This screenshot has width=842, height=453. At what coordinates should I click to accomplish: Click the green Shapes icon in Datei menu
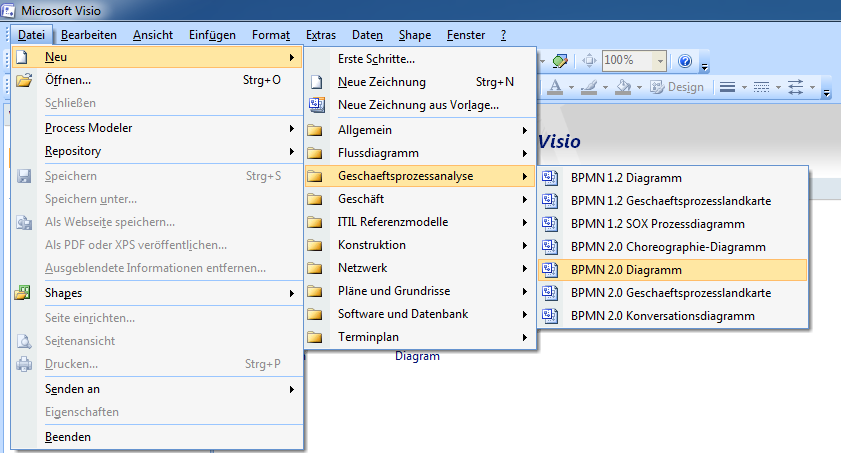(x=23, y=293)
